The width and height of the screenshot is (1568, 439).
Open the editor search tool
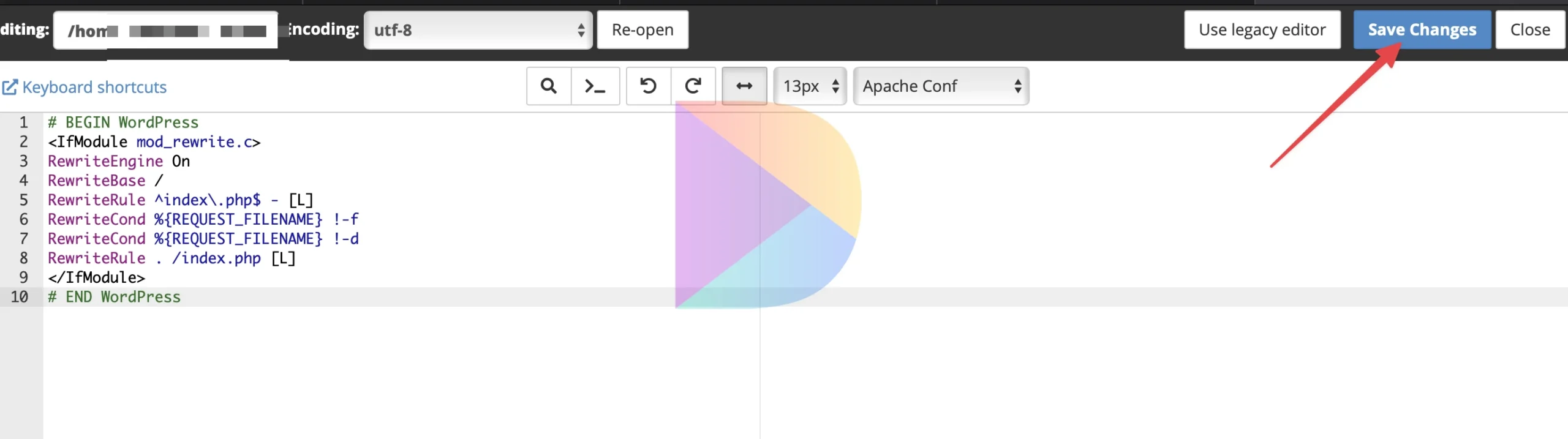pyautogui.click(x=549, y=86)
